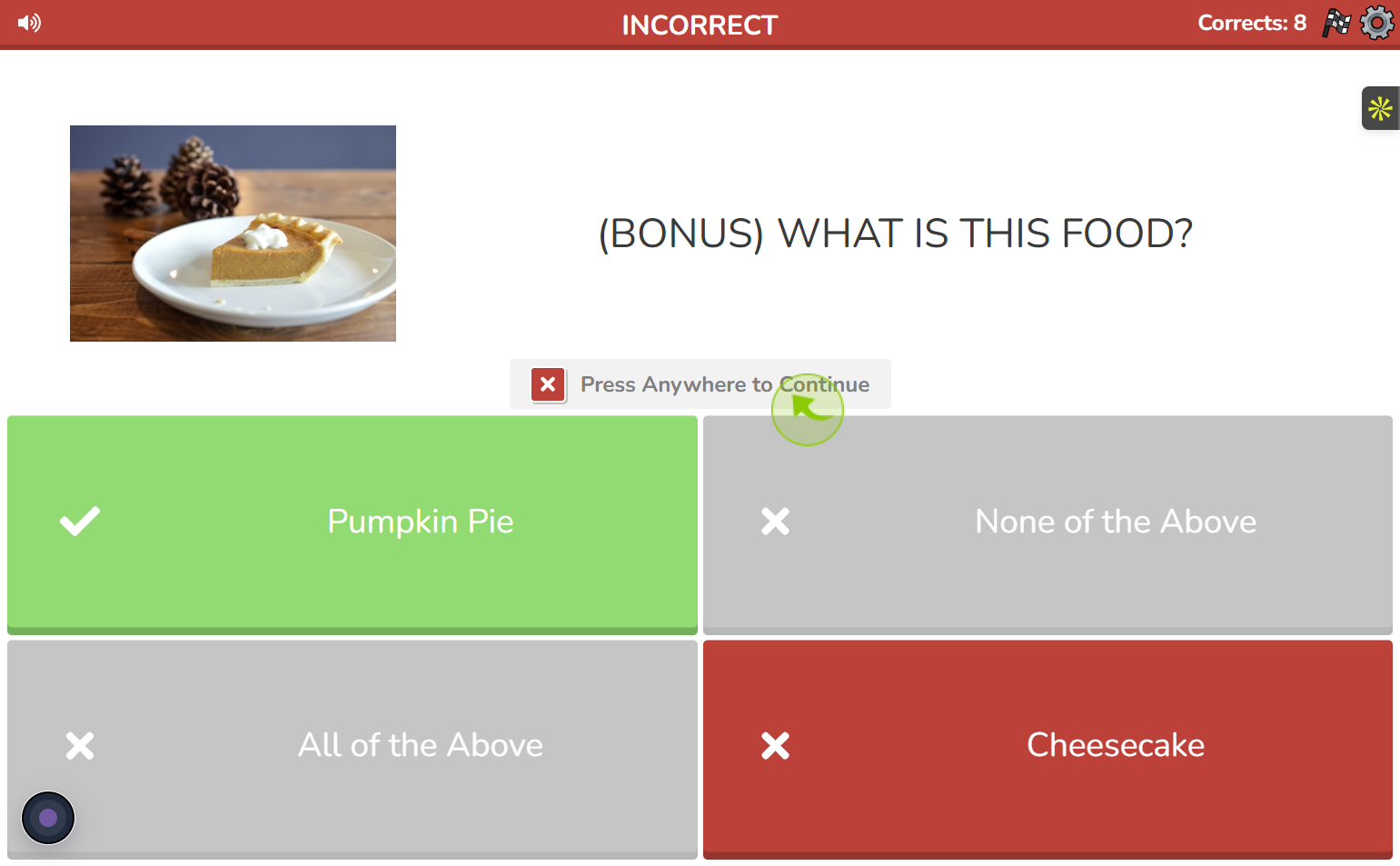Choose the None of the Above answer
Screen dimensions: 1400x866
click(1048, 524)
